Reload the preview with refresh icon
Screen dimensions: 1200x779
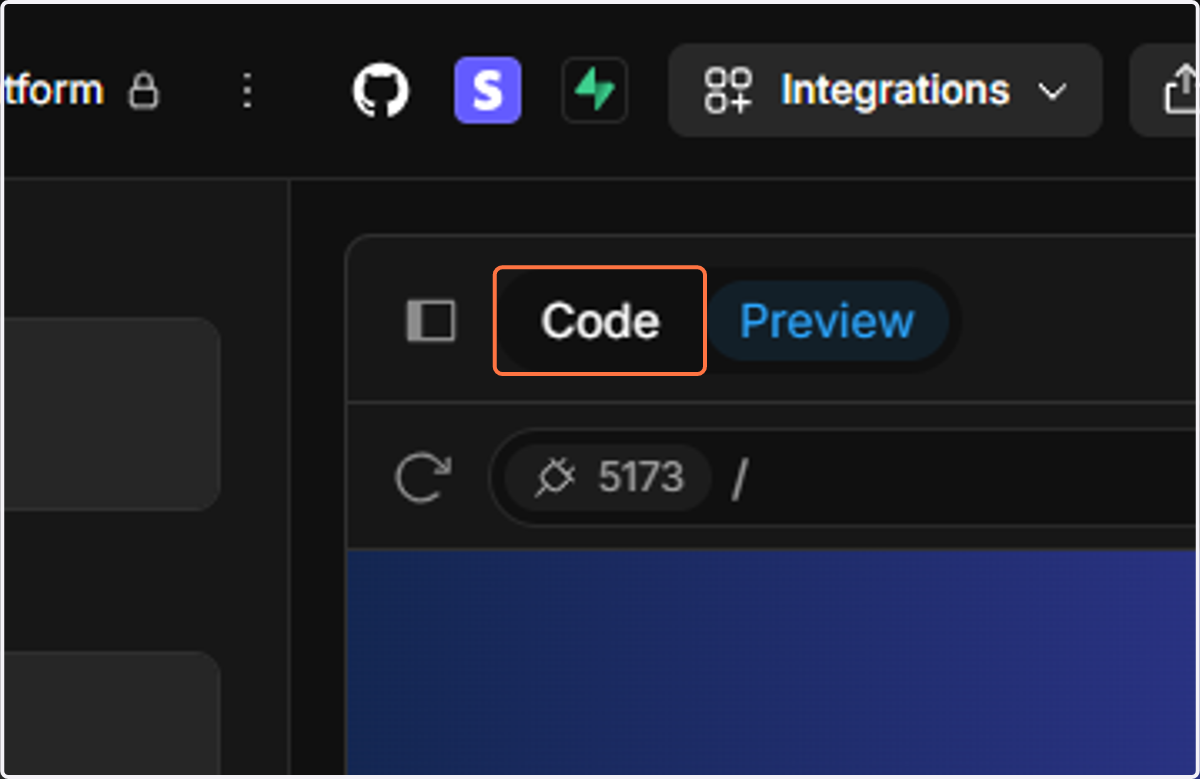(x=422, y=477)
